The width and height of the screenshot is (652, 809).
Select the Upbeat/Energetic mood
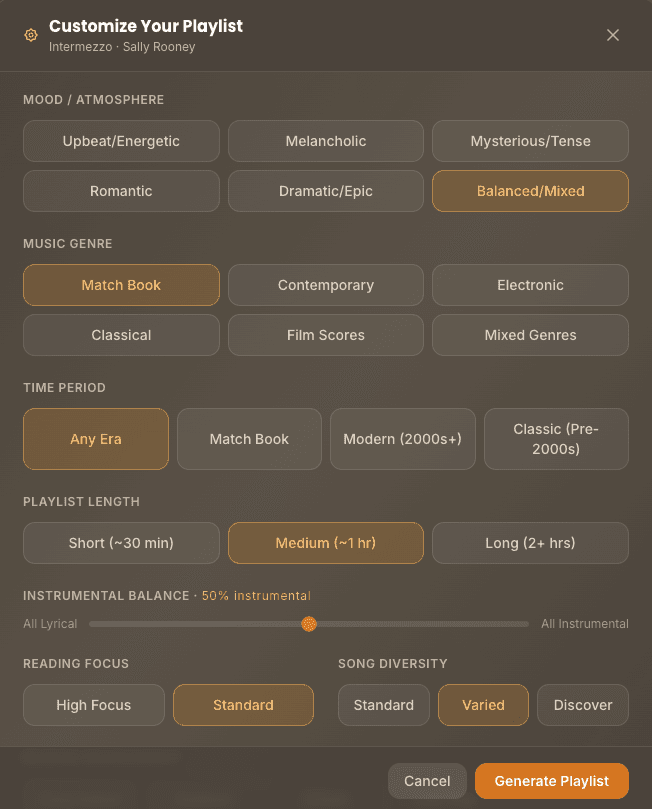[x=121, y=141]
